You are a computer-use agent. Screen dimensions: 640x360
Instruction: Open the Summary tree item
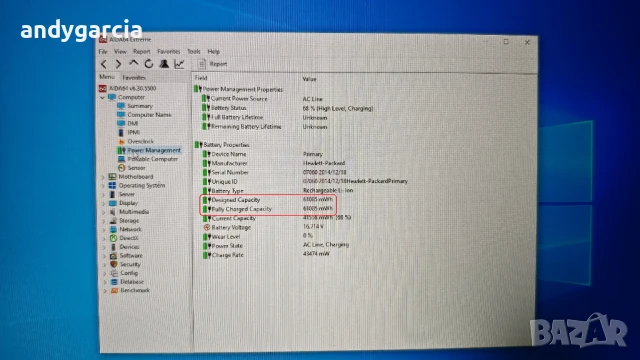click(135, 106)
